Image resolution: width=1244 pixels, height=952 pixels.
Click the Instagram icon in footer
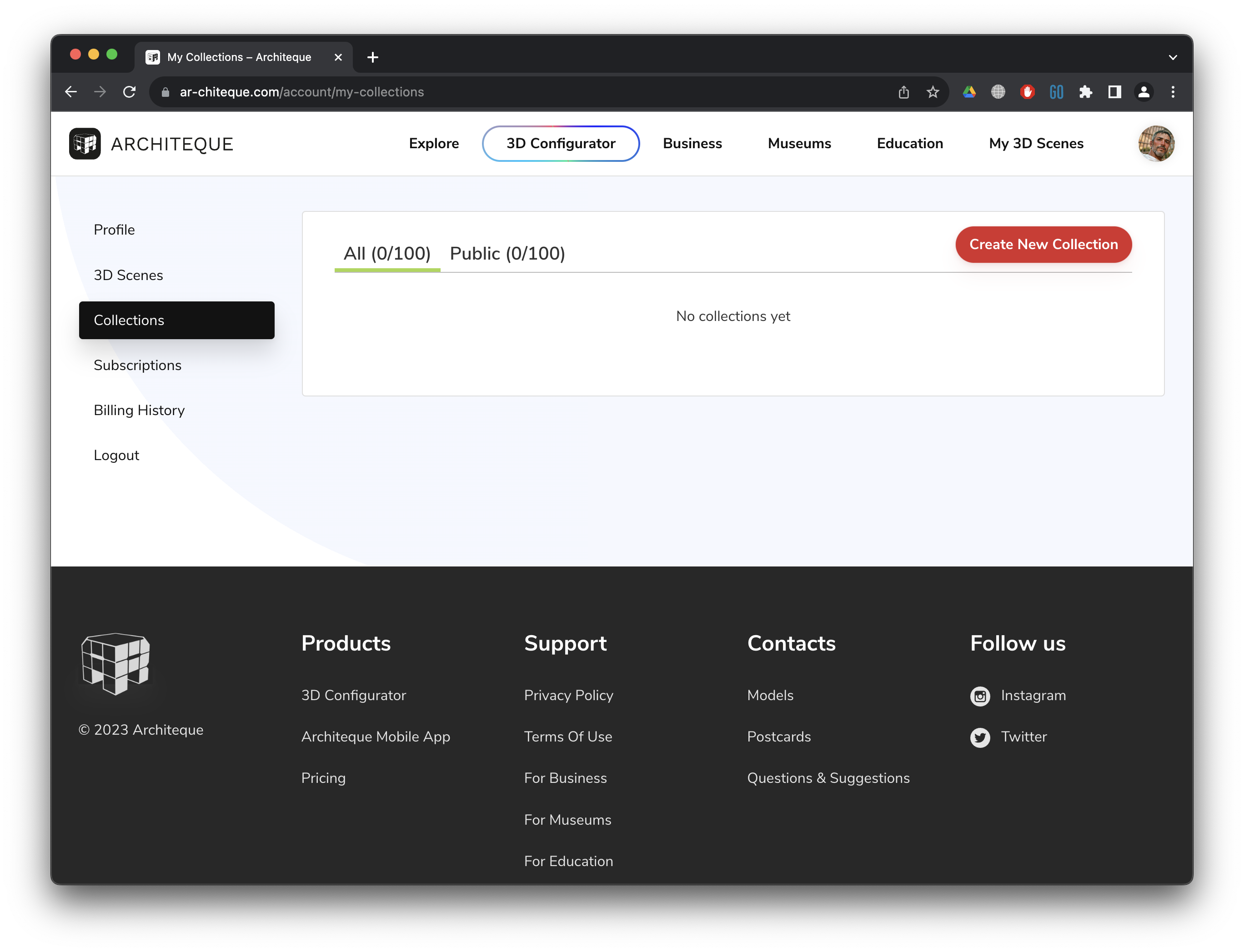click(980, 696)
